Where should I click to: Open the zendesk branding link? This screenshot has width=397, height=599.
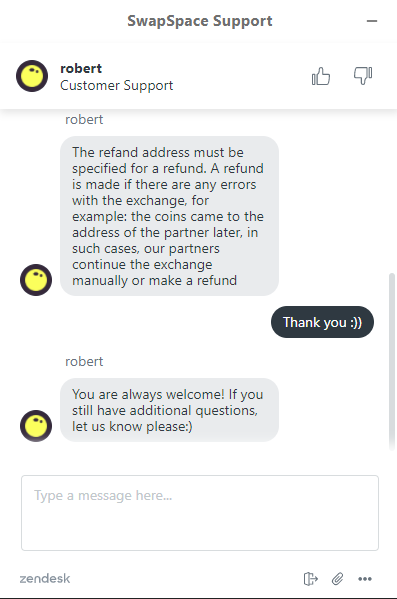[45, 578]
